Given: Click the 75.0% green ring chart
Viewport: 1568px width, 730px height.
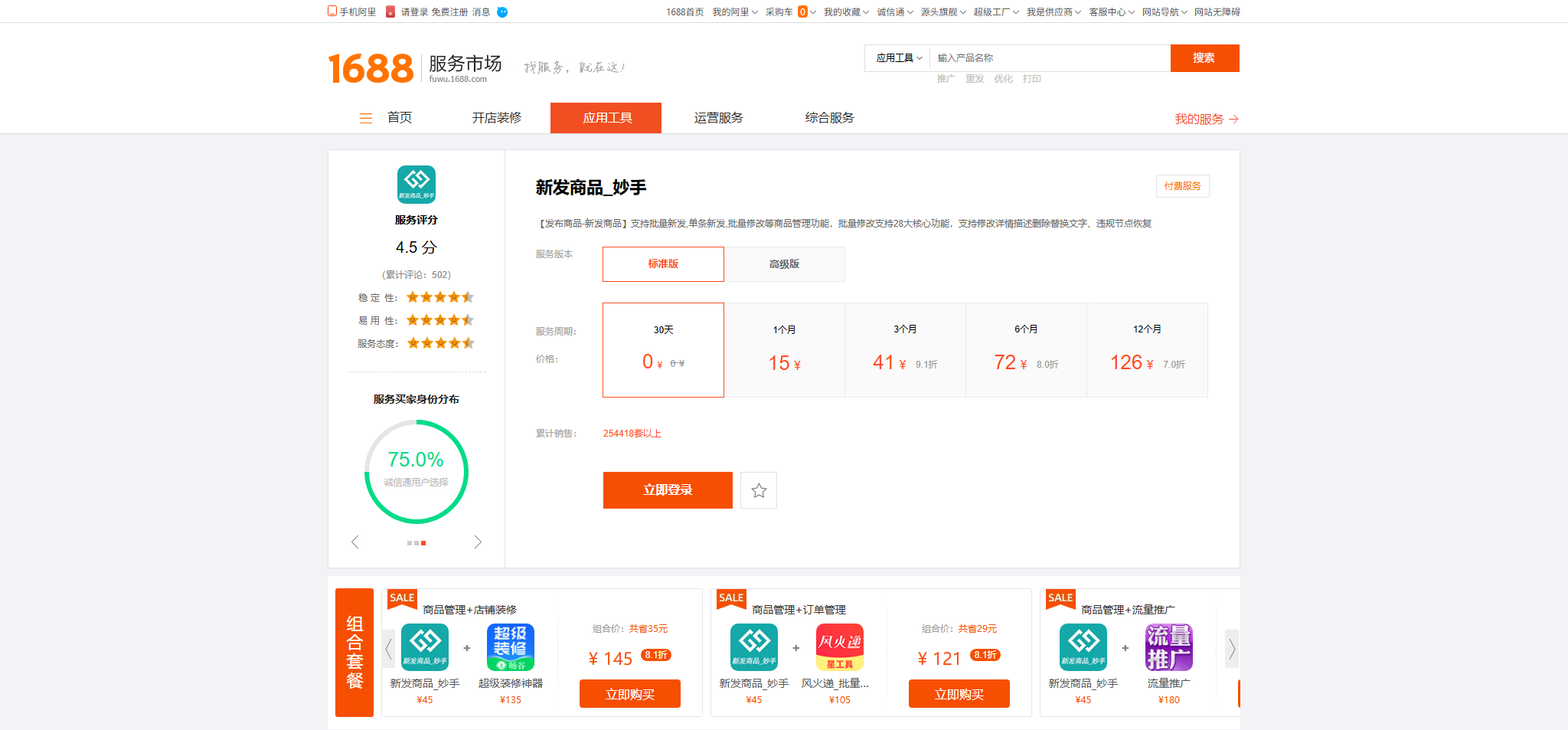Looking at the screenshot, I should pyautogui.click(x=416, y=472).
